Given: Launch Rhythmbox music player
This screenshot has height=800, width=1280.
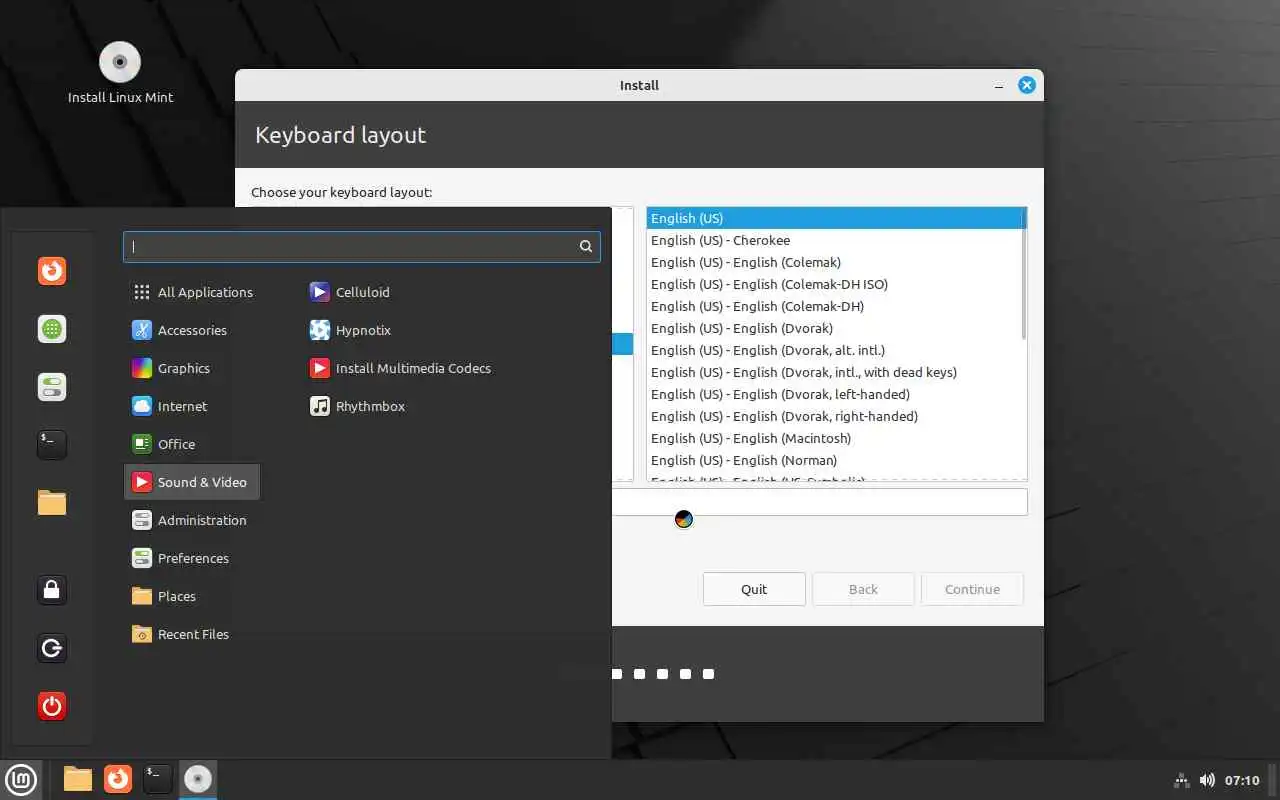Looking at the screenshot, I should tap(357, 406).
